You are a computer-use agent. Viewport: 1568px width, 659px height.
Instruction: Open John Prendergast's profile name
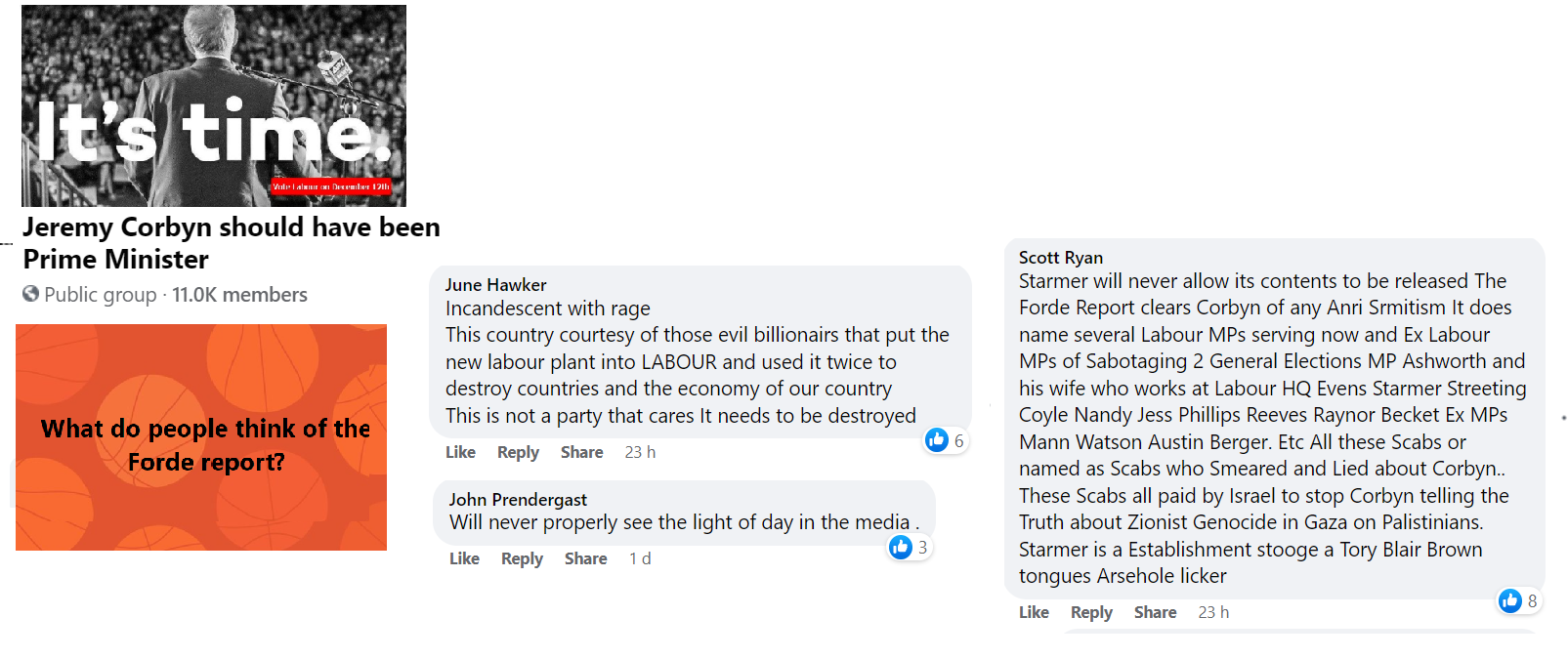tap(518, 500)
